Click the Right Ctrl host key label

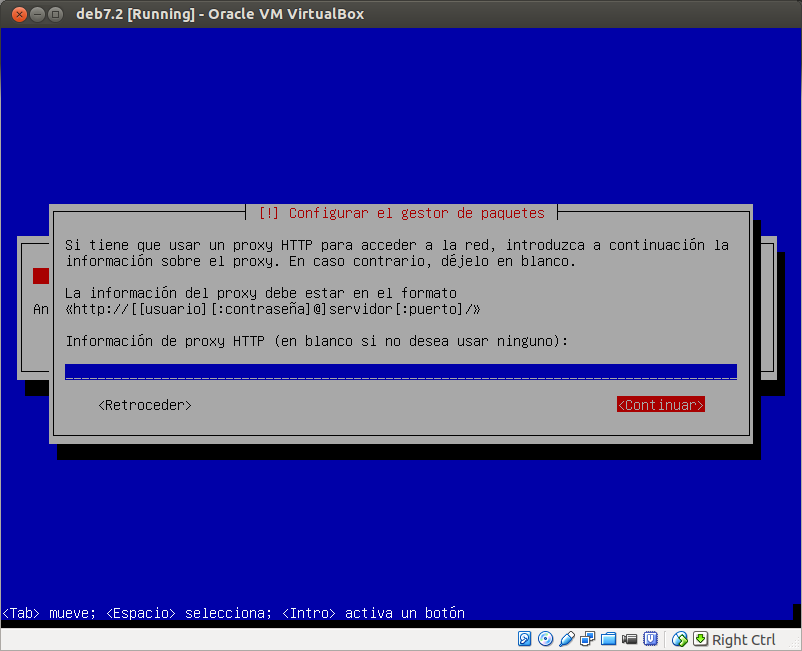744,639
